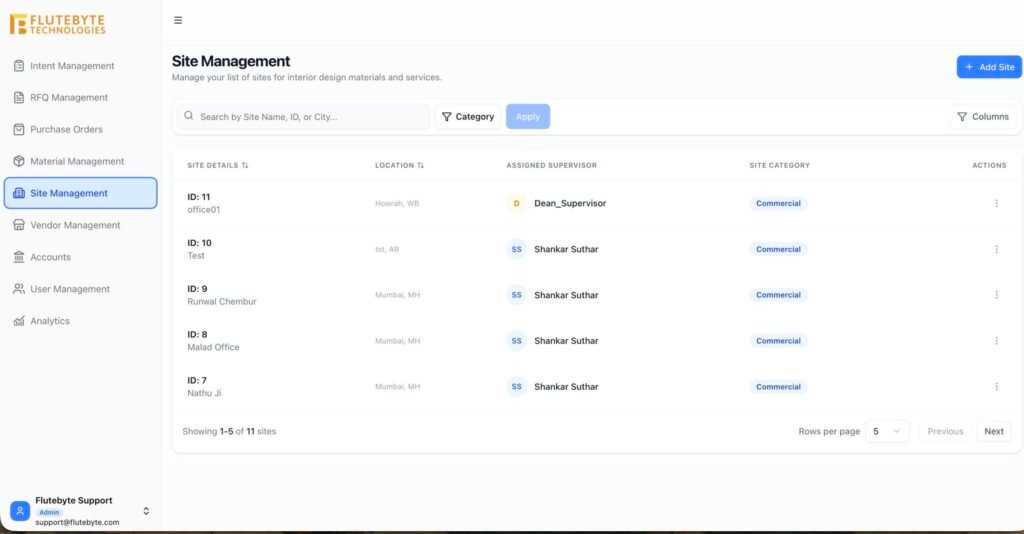Open the Category filter dropdown
Screen dimensions: 1024x534
coord(468,116)
